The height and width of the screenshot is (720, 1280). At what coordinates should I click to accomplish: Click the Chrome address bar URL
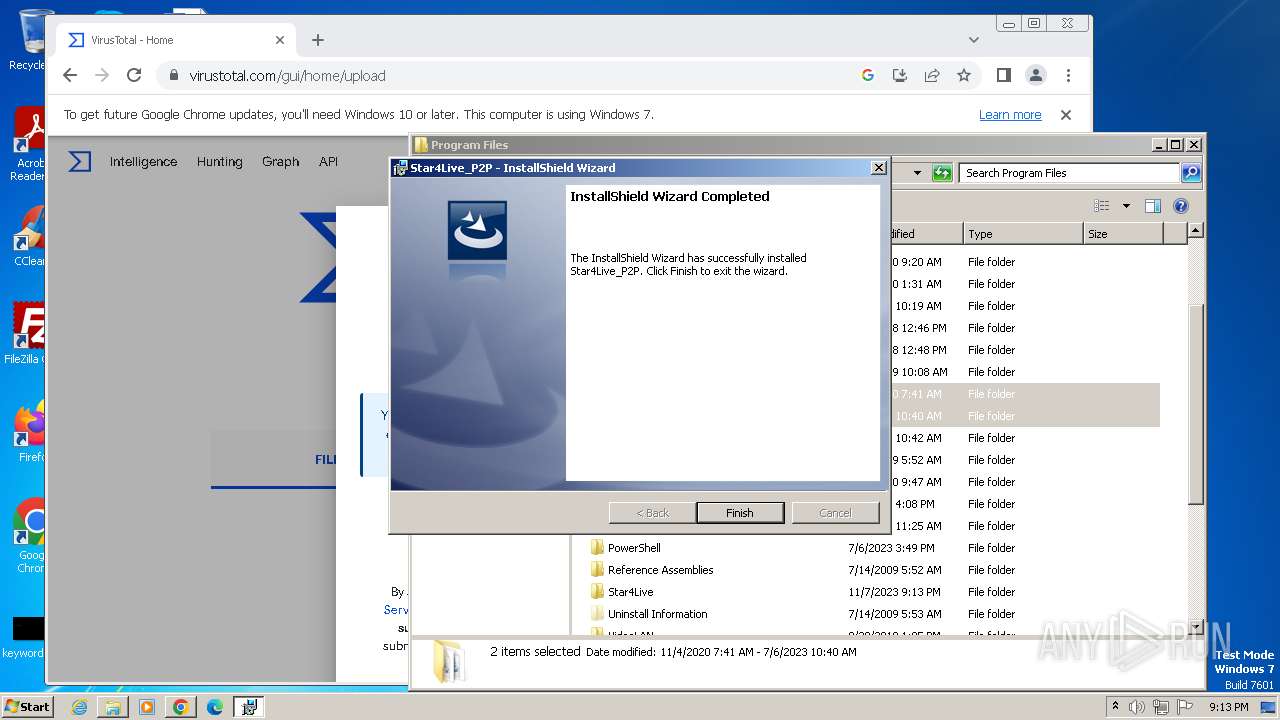coord(287,75)
